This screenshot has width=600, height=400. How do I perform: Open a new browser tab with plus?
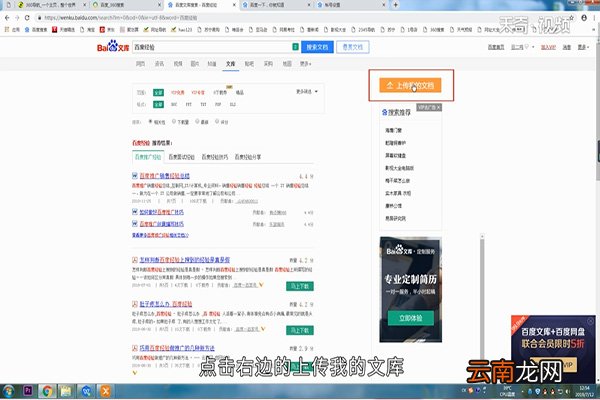tap(396, 5)
